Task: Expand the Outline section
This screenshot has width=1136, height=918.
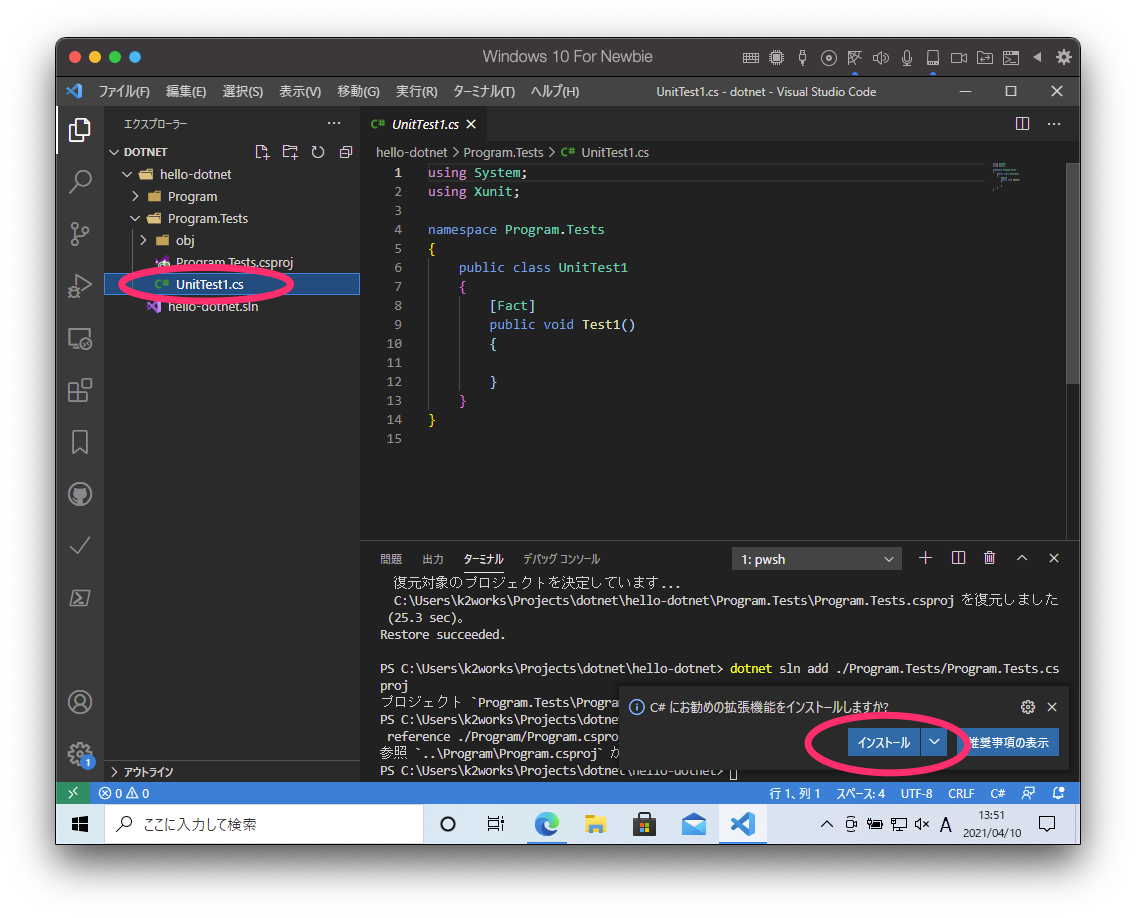Action: point(114,772)
